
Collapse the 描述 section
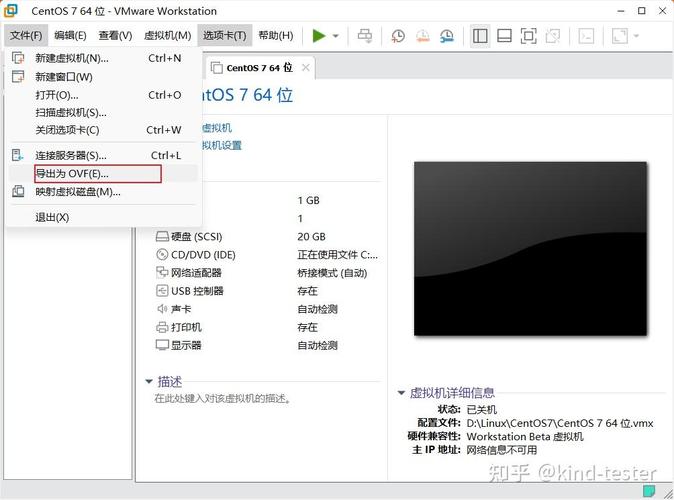tap(149, 381)
